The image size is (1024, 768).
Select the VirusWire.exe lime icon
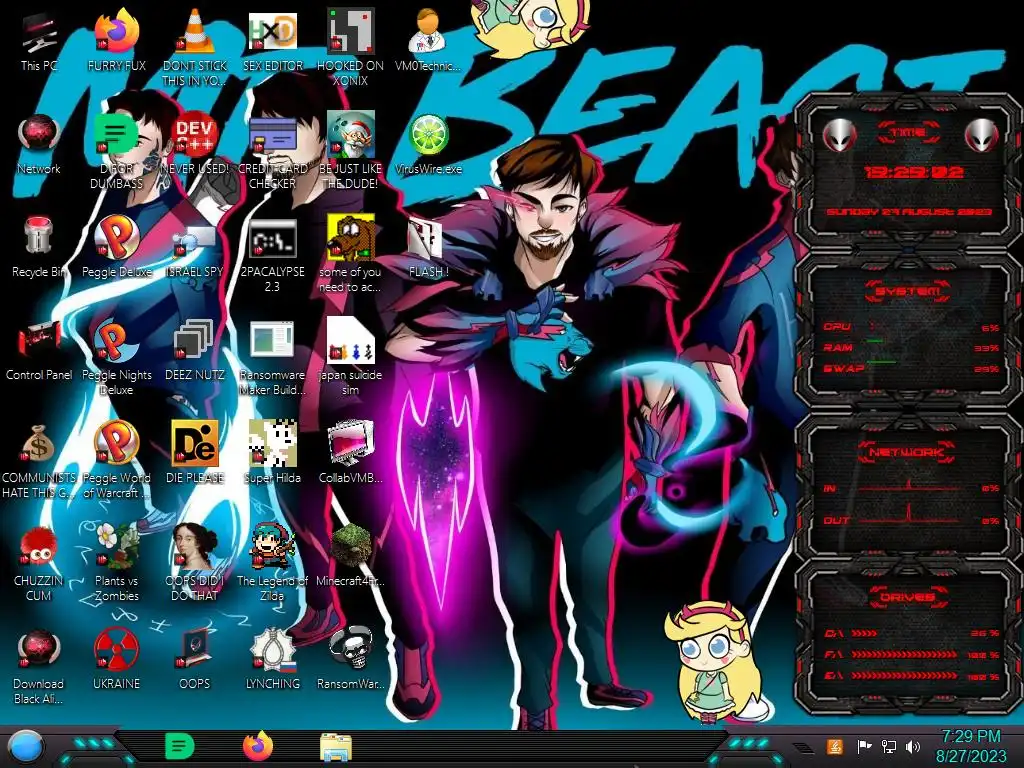(428, 144)
